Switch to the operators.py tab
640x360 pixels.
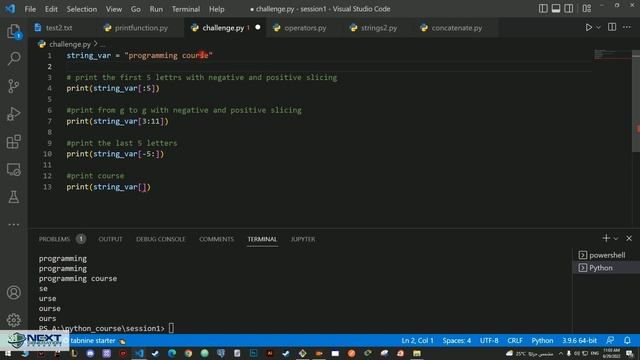(305, 28)
